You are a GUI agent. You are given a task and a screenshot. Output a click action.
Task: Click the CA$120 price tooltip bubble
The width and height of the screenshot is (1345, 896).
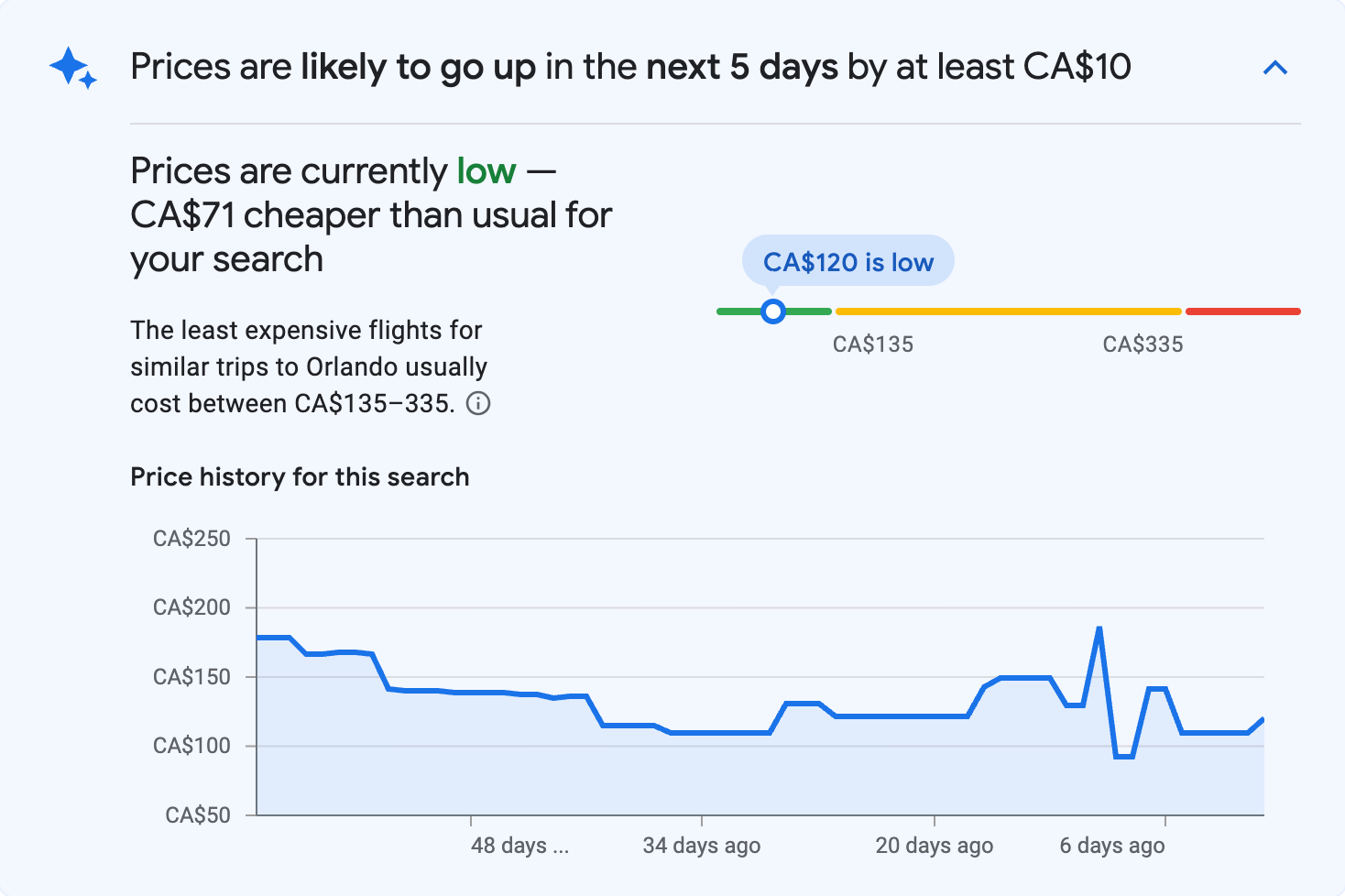(x=847, y=260)
